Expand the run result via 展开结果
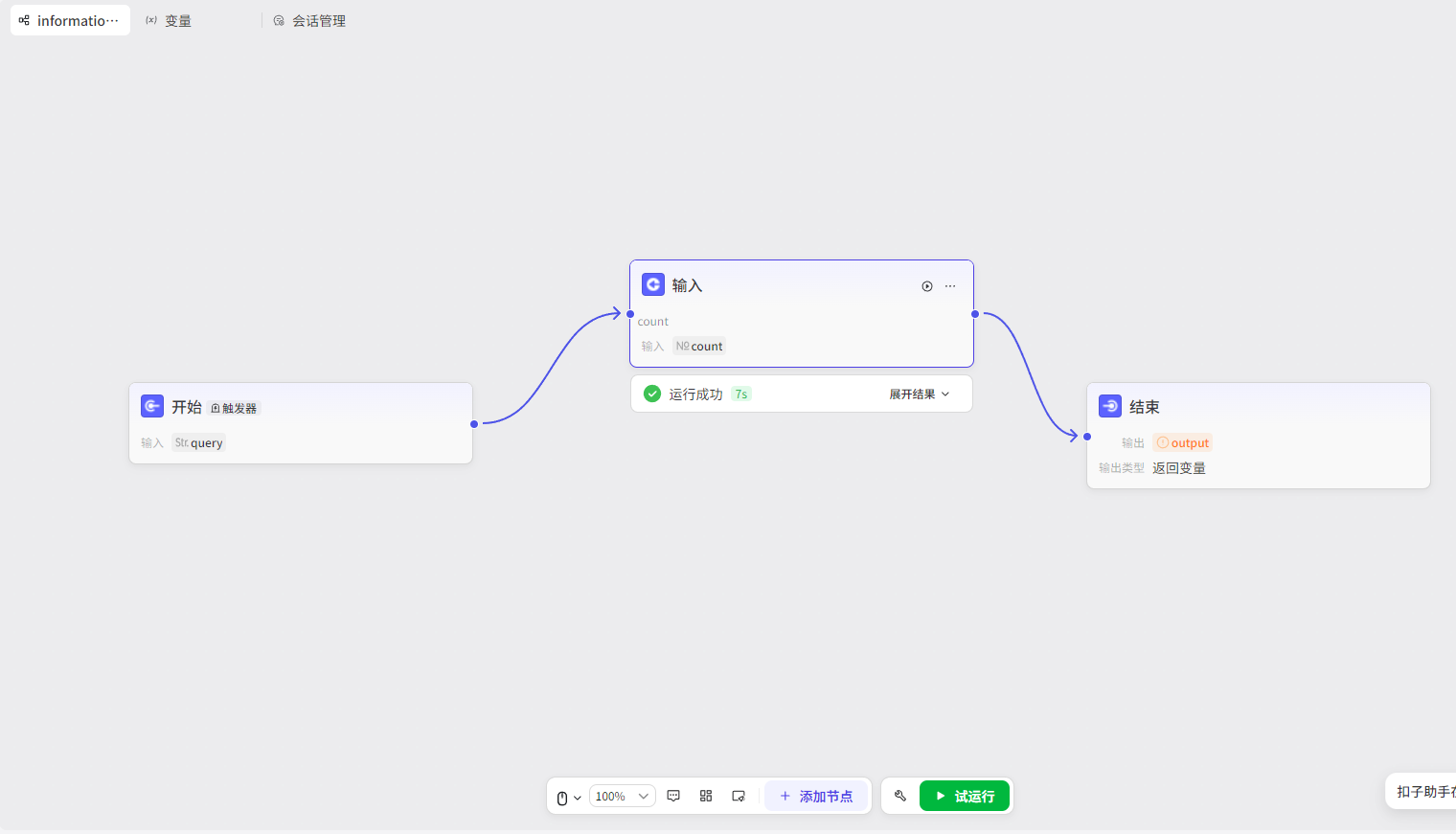Screen dimensions: 1456x834 pos(919,394)
